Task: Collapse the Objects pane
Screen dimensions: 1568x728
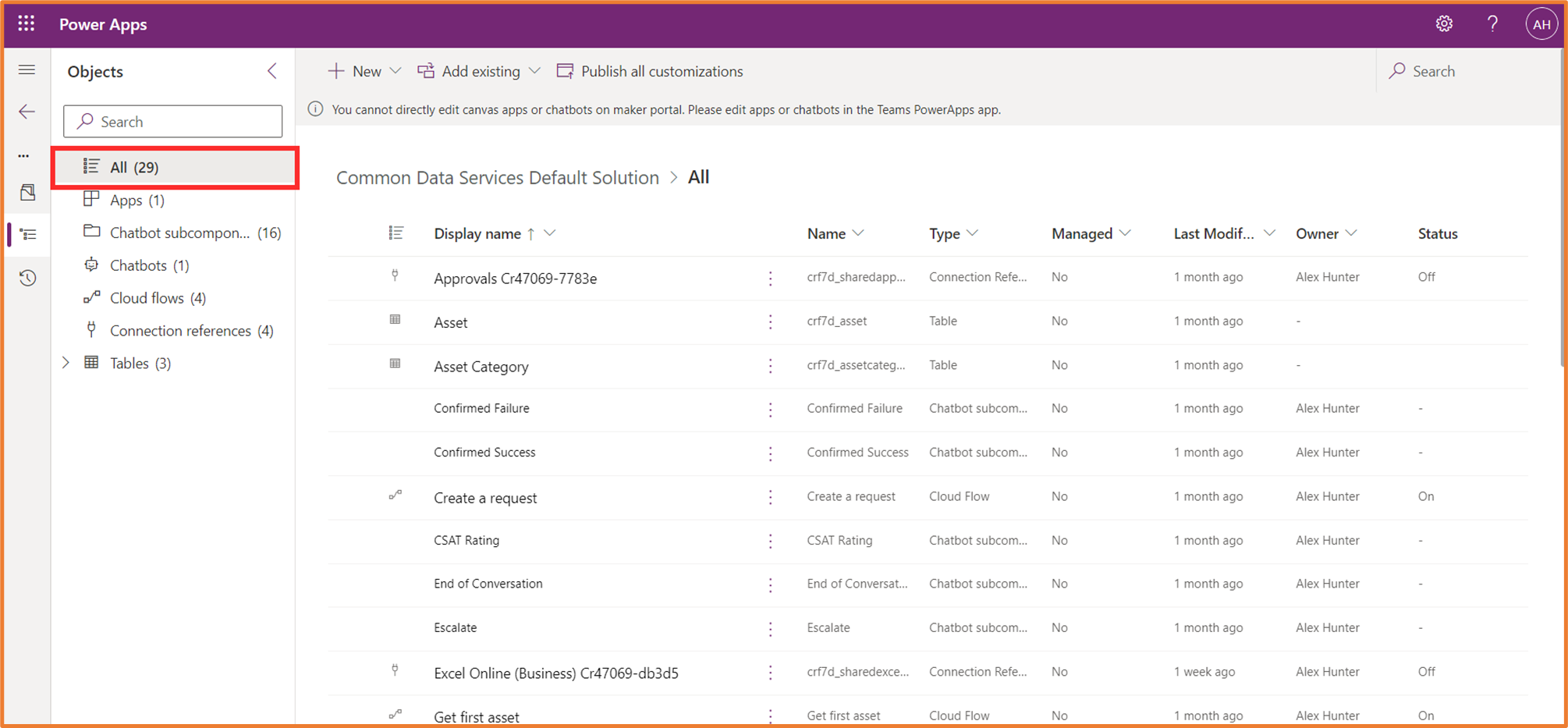Action: 272,71
